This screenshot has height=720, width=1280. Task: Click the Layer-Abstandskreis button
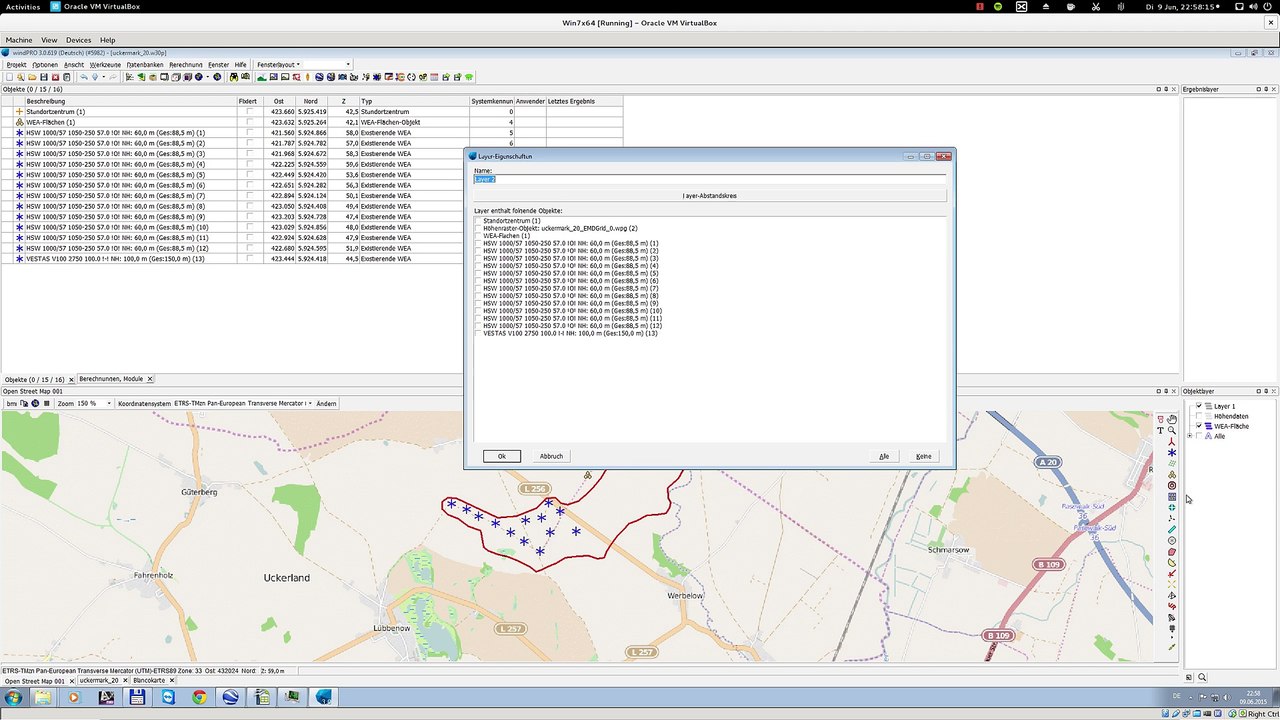(x=710, y=196)
